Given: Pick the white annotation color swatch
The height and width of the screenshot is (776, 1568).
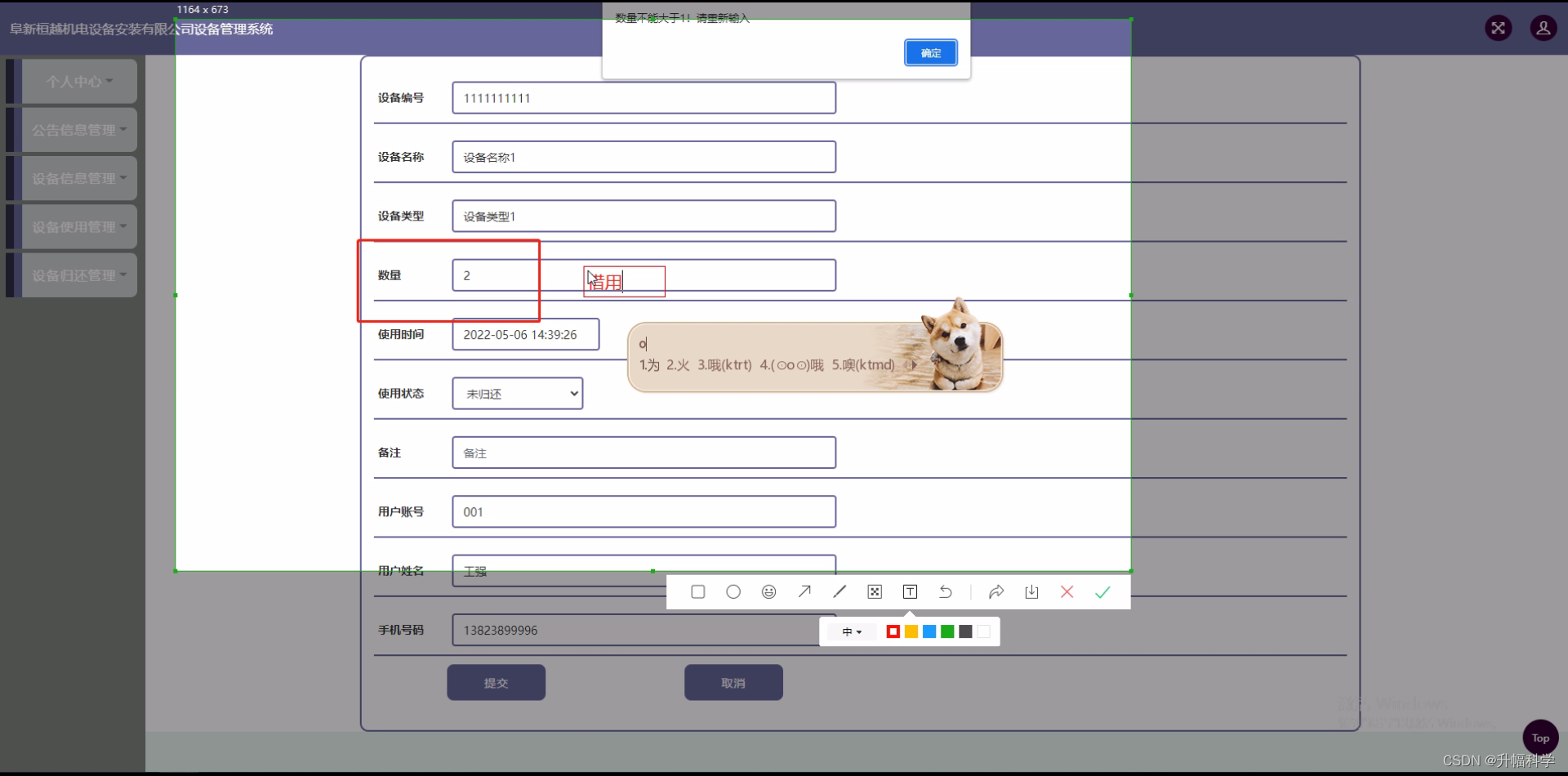Looking at the screenshot, I should [983, 631].
